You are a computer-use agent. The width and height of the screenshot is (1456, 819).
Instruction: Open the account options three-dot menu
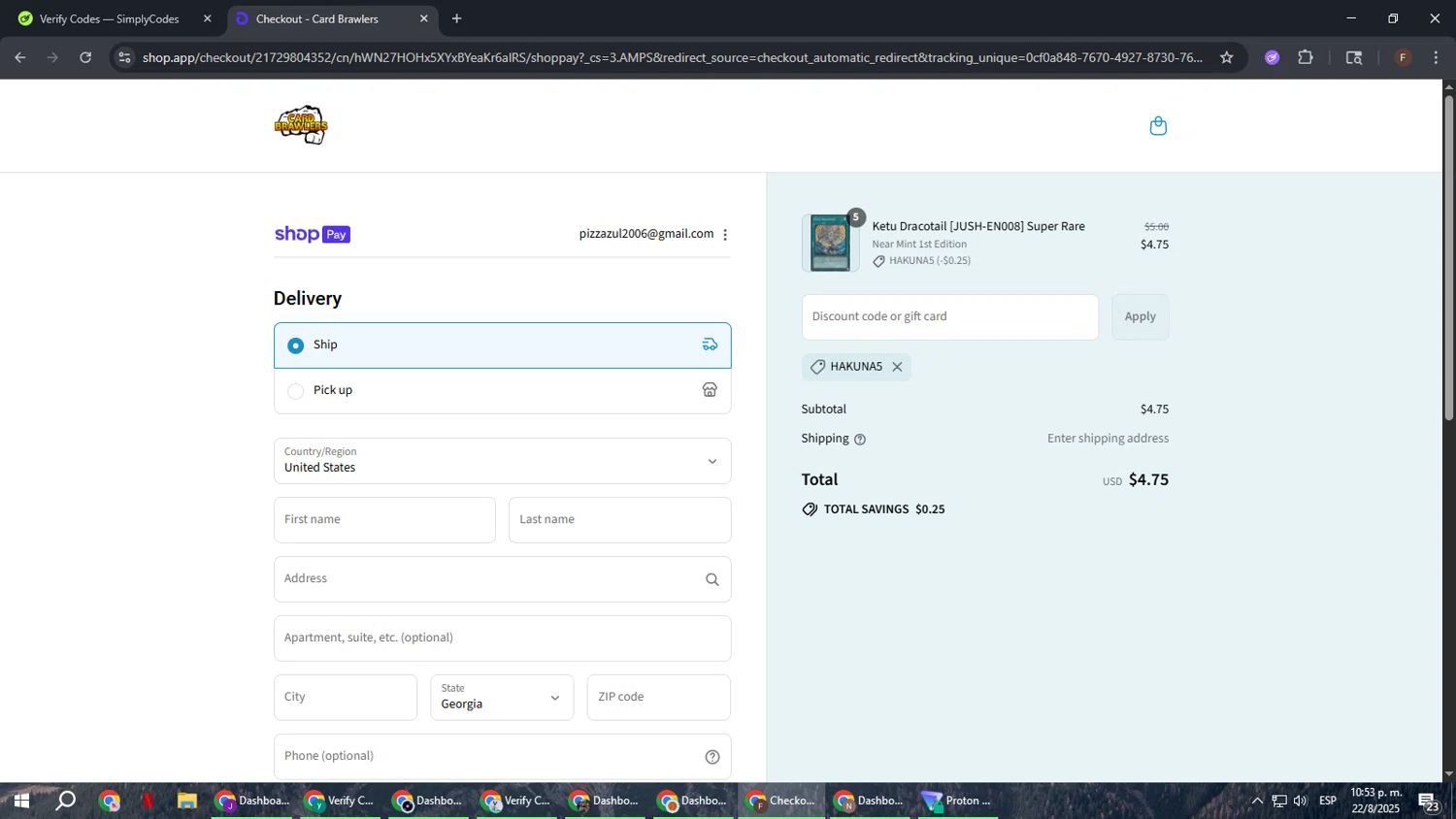pyautogui.click(x=725, y=235)
